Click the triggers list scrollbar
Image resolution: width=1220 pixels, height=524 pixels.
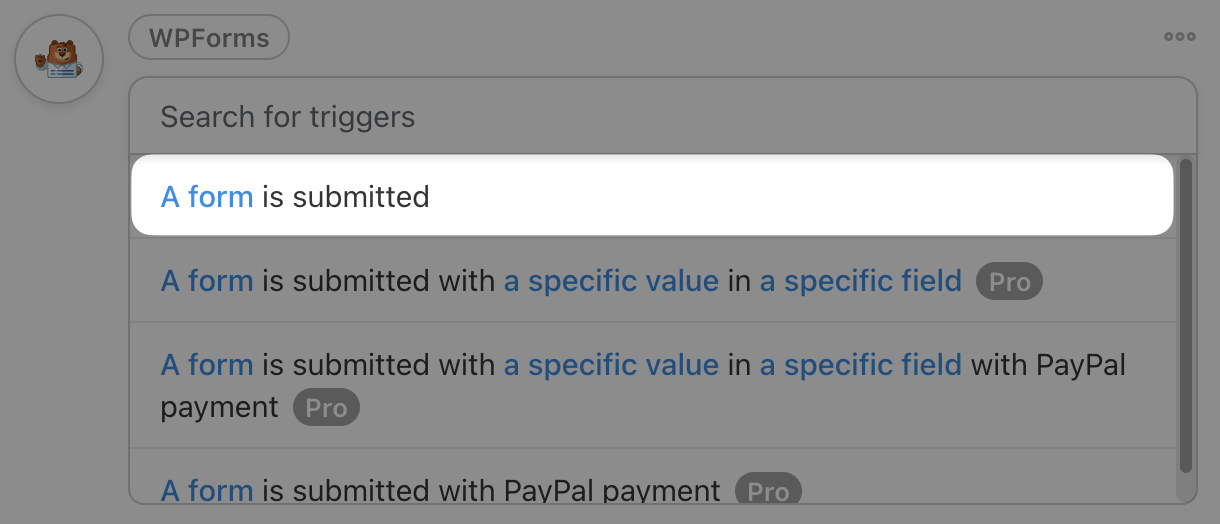pos(1186,314)
